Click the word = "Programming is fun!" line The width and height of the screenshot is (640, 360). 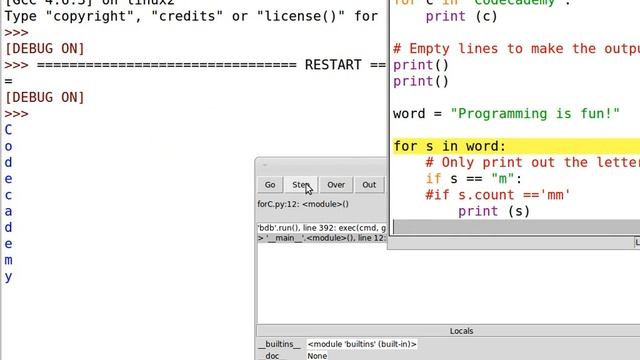pos(506,113)
